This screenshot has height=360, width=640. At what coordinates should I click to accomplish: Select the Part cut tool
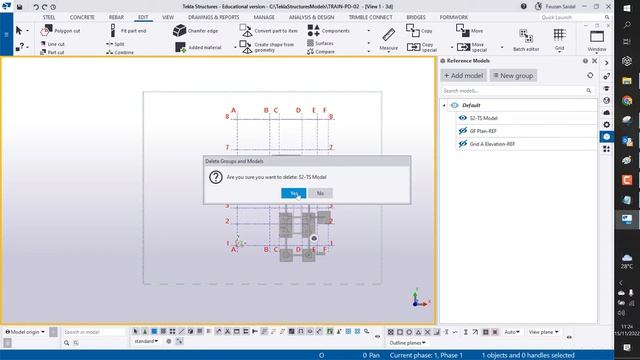click(x=52, y=52)
